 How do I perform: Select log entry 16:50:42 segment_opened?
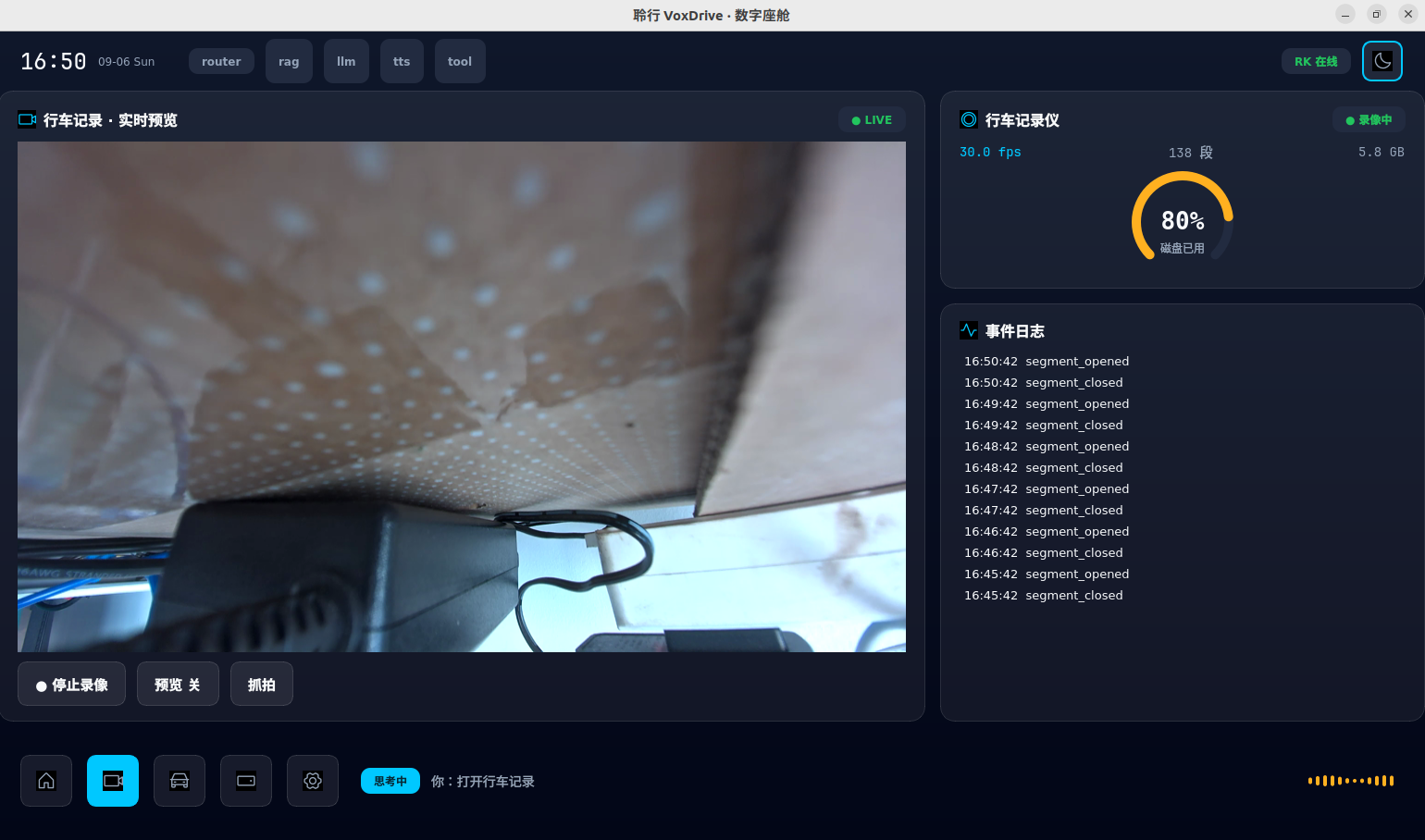[1047, 361]
